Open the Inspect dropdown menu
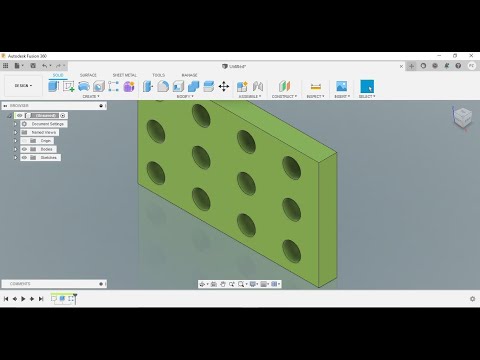The width and height of the screenshot is (480, 360). click(x=315, y=96)
